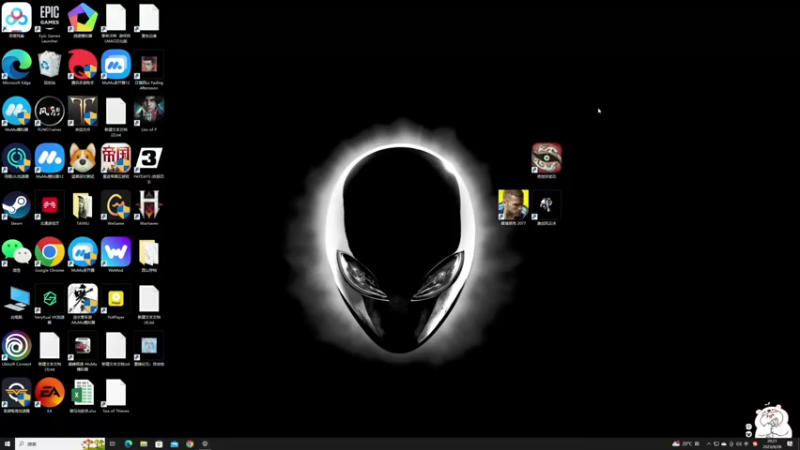Open the red 帝国 empire game shortcut
800x450 pixels.
pyautogui.click(x=116, y=161)
